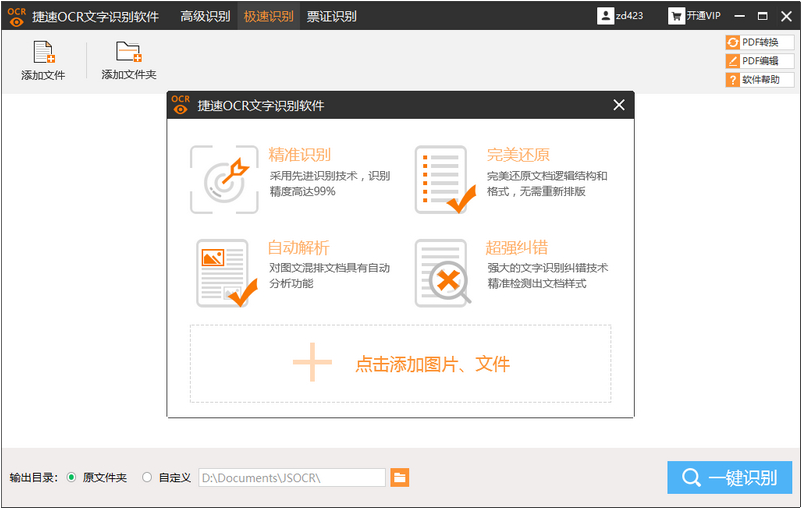Switch to the 票证识别 tab
Screen dimensions: 801x508
coord(331,16)
